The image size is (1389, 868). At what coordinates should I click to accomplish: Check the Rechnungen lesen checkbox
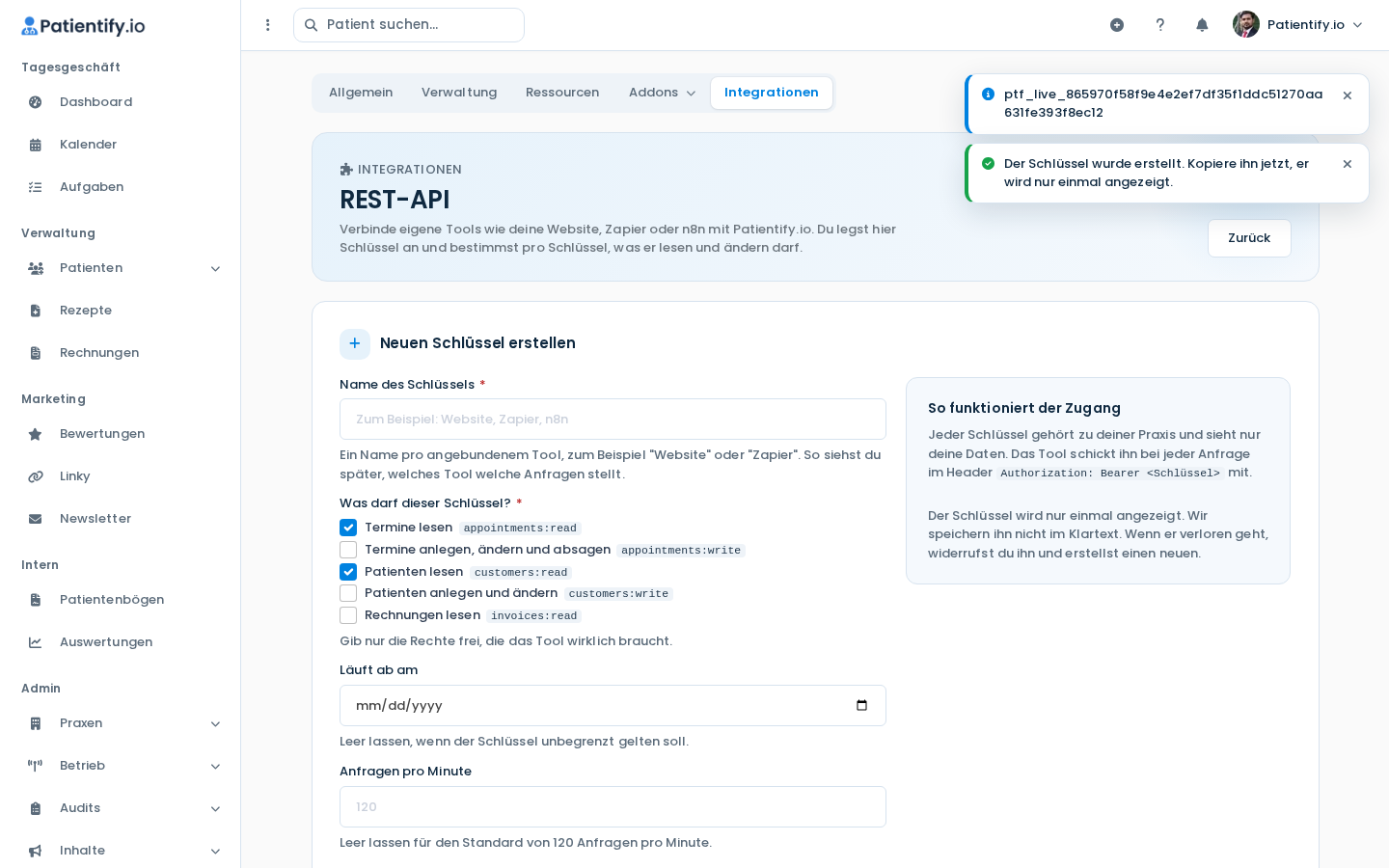(348, 615)
